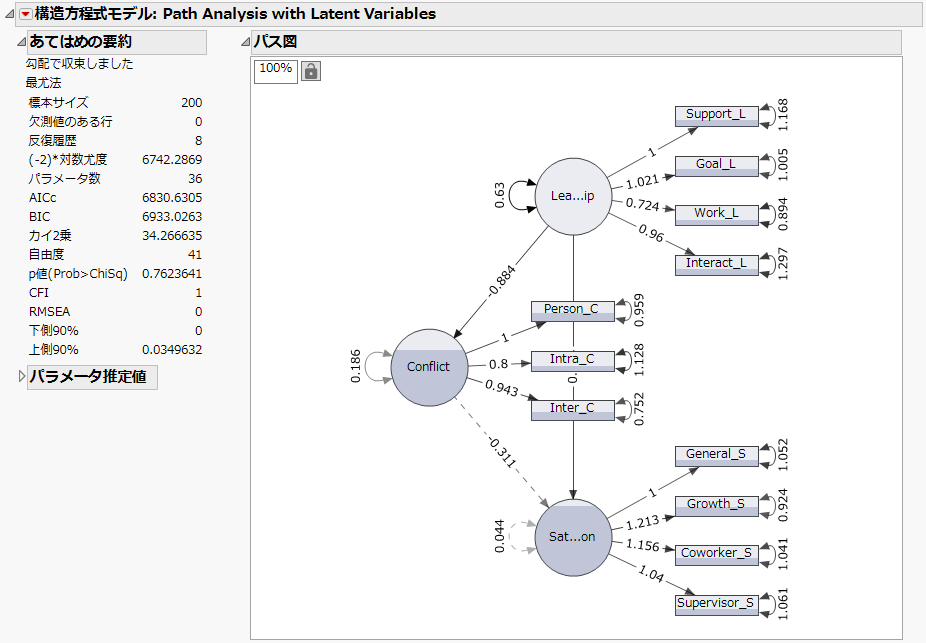The image size is (926, 643).
Task: Select the Inter_C indicator box
Action: [x=573, y=410]
